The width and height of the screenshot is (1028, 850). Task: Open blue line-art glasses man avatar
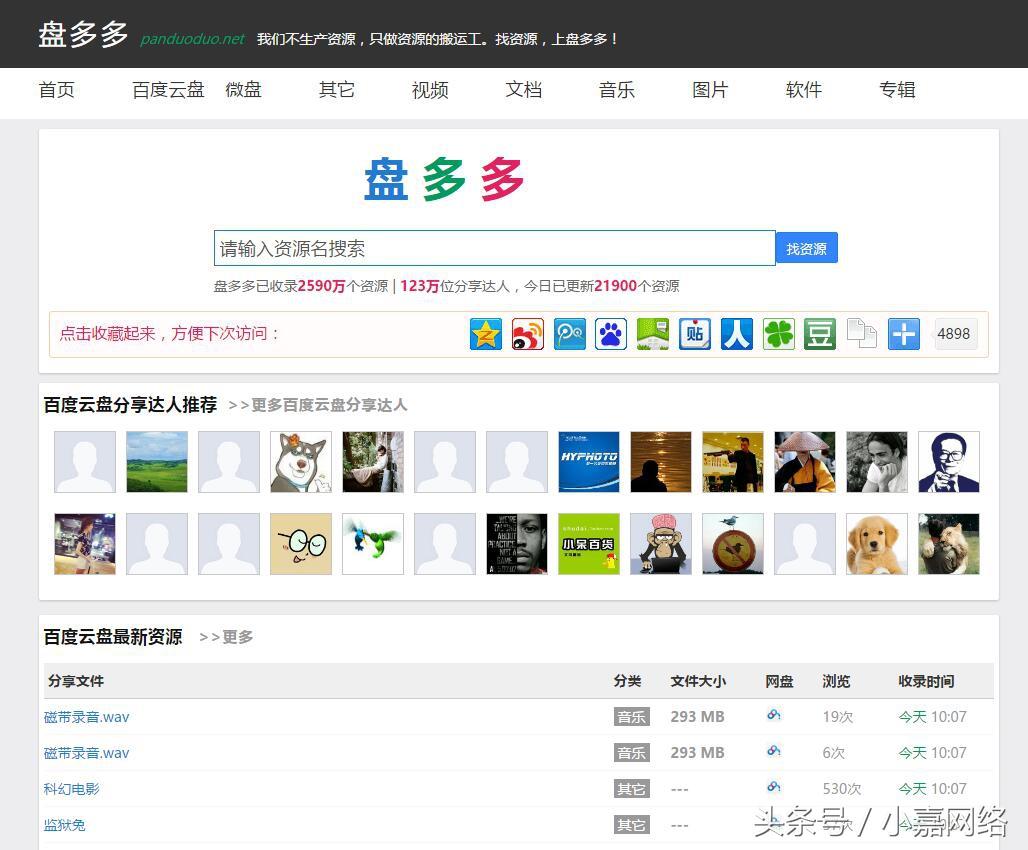pos(949,462)
